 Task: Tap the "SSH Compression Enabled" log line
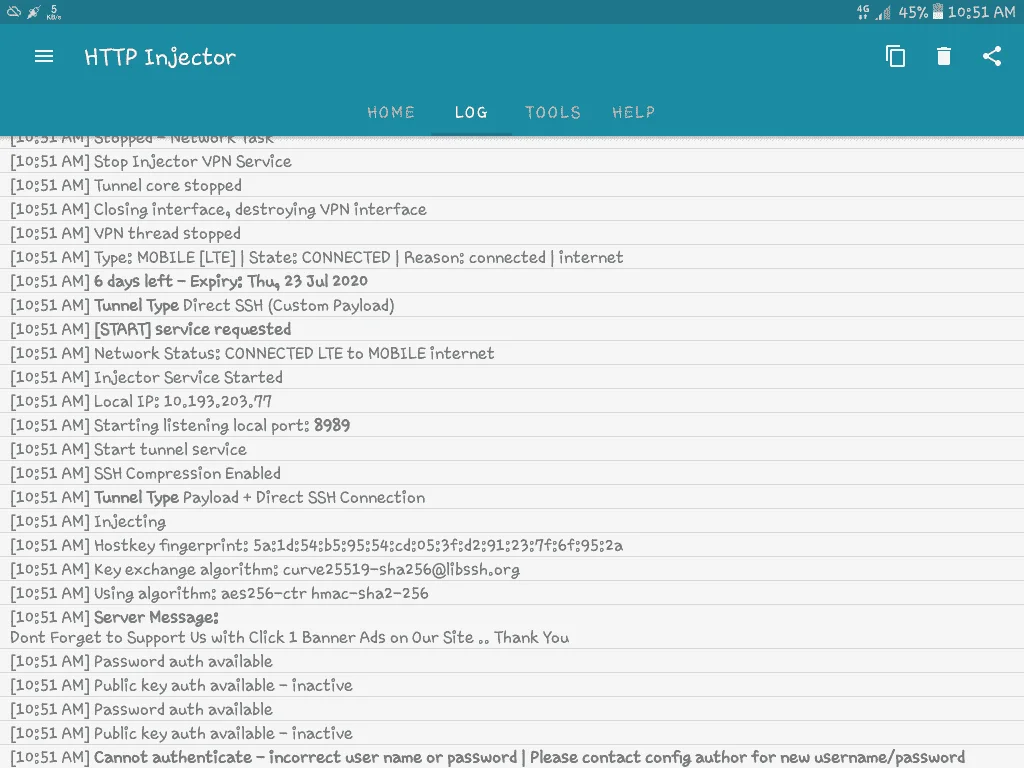click(x=512, y=473)
